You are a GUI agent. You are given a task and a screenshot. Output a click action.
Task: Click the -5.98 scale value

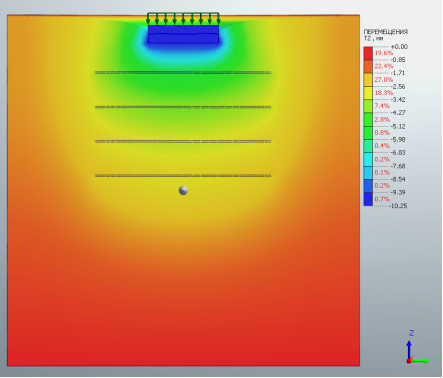pyautogui.click(x=398, y=139)
